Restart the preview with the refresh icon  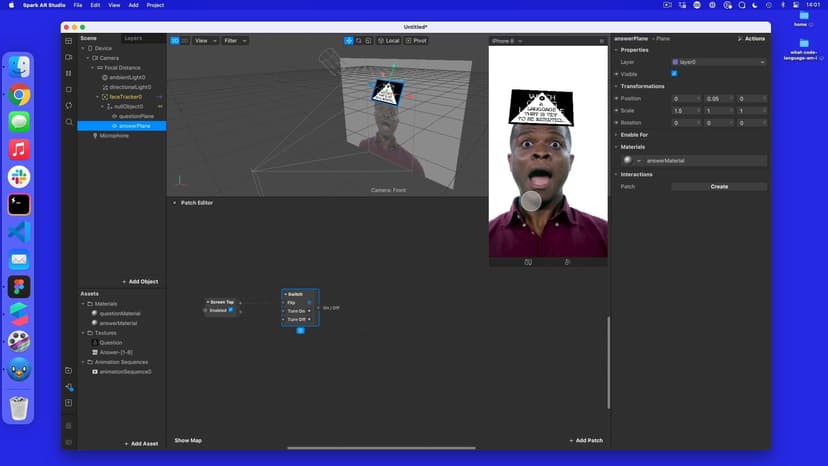pos(69,106)
